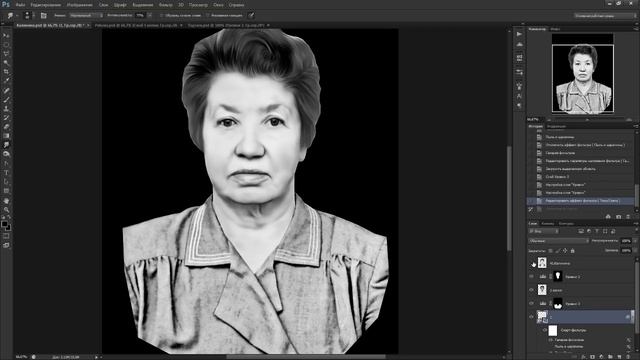The height and width of the screenshot is (360, 640).
Task: Open the 'Изображение' menu
Action: click(x=80, y=5)
